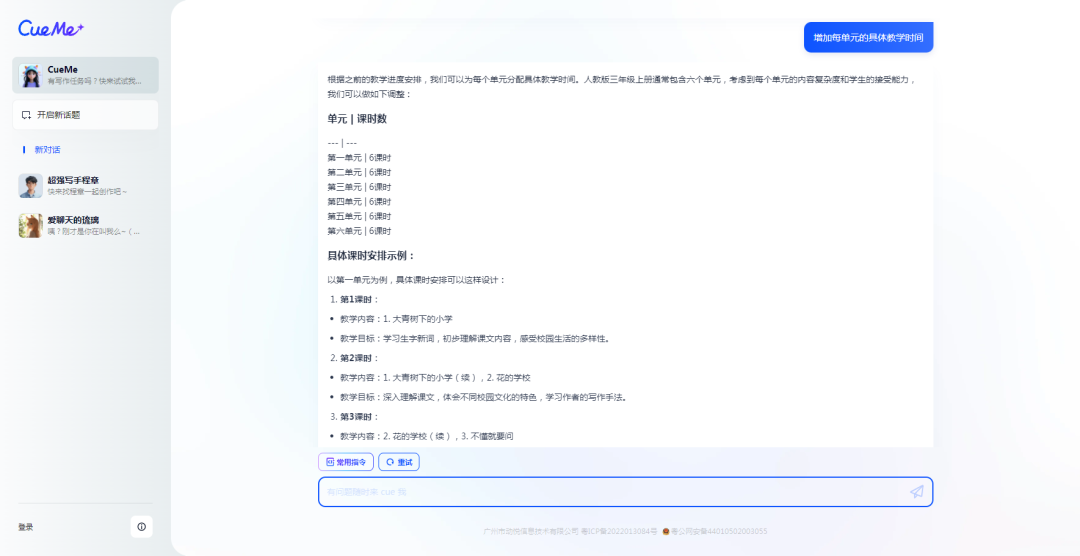Image resolution: width=1080 pixels, height=556 pixels.
Task: Click row 第六单元 | 6课时
Action: click(360, 231)
